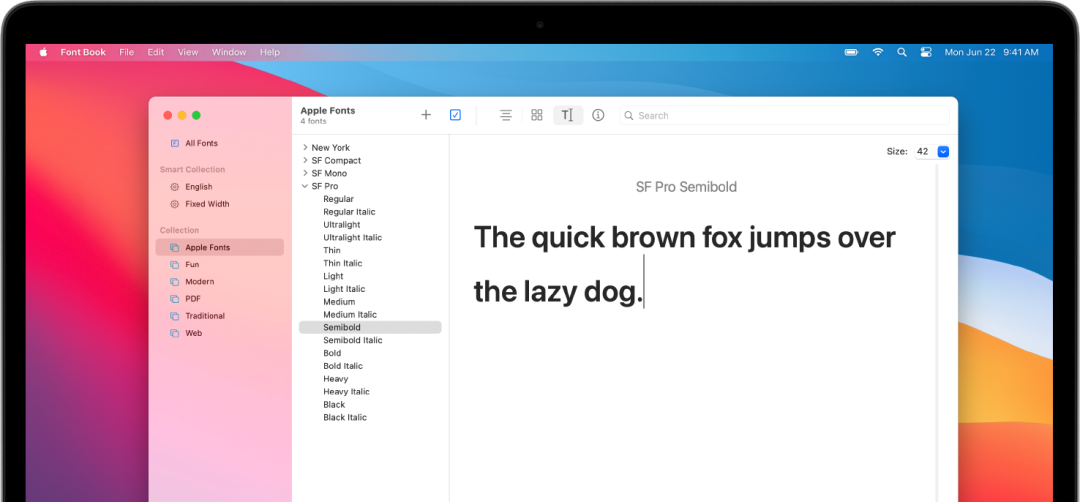Select the Thin Italic style
The width and height of the screenshot is (1080, 502).
pyautogui.click(x=342, y=263)
